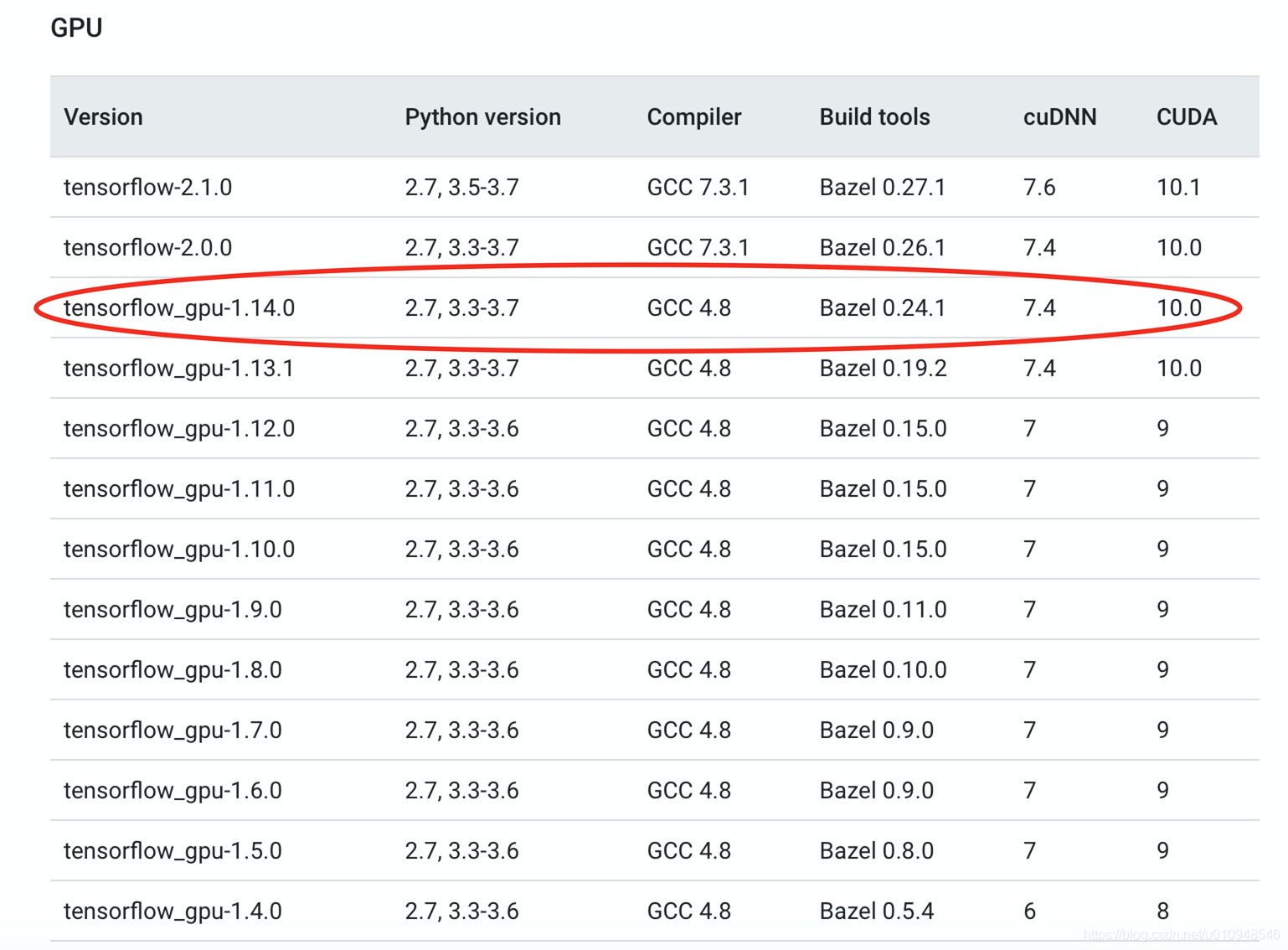Select the Compiler column header
This screenshot has width=1288, height=950.
tap(693, 116)
